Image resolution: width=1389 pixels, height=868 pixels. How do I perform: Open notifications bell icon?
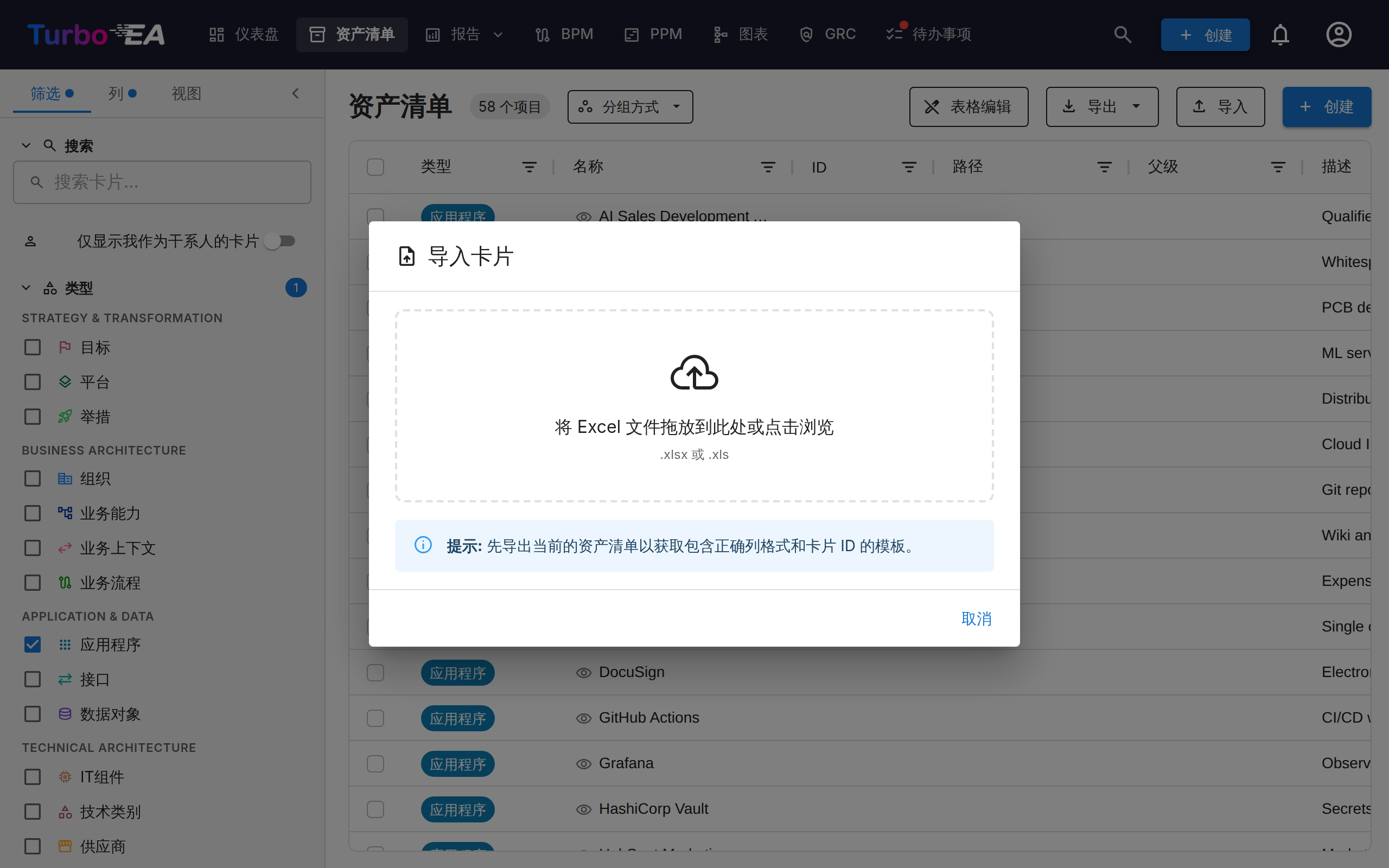pyautogui.click(x=1280, y=34)
